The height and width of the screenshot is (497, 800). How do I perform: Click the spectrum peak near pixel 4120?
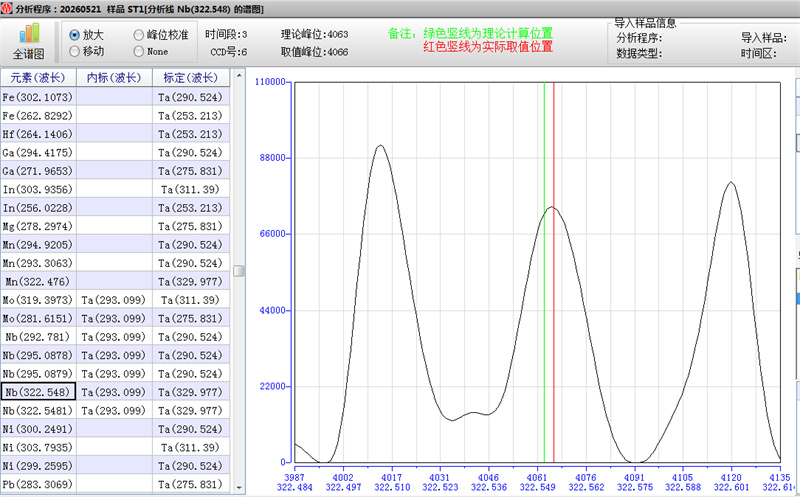pyautogui.click(x=731, y=183)
